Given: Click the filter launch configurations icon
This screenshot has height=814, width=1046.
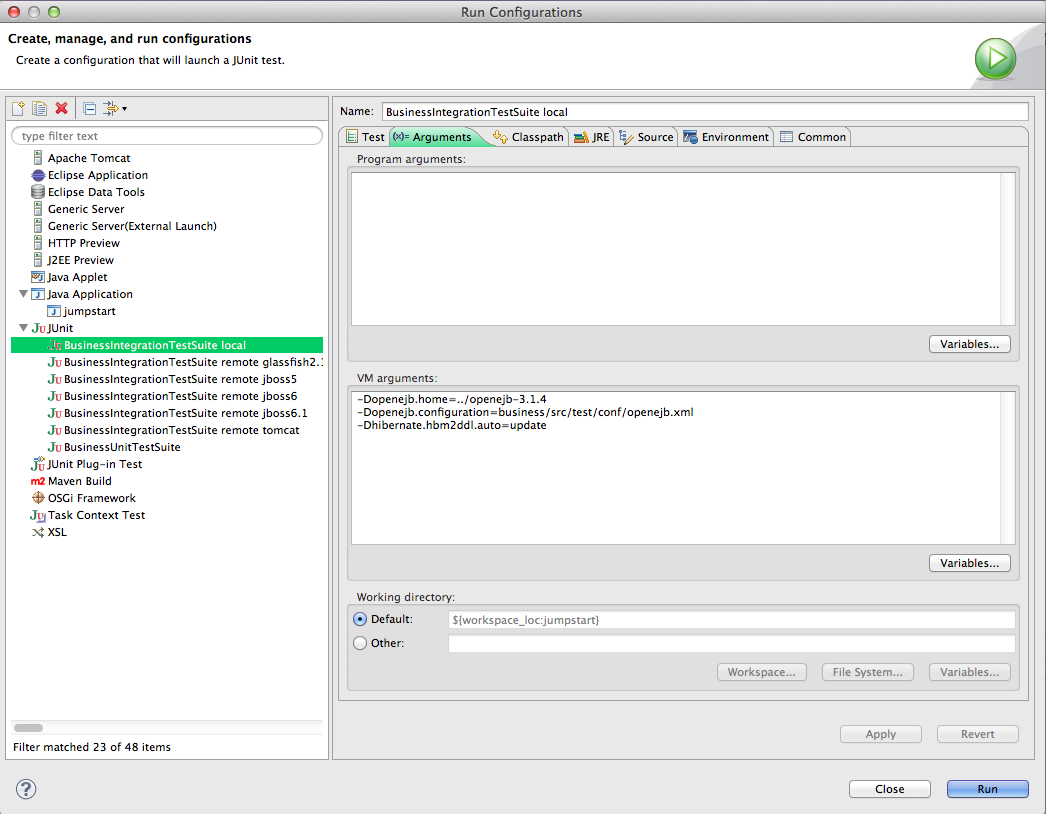Looking at the screenshot, I should [x=111, y=109].
